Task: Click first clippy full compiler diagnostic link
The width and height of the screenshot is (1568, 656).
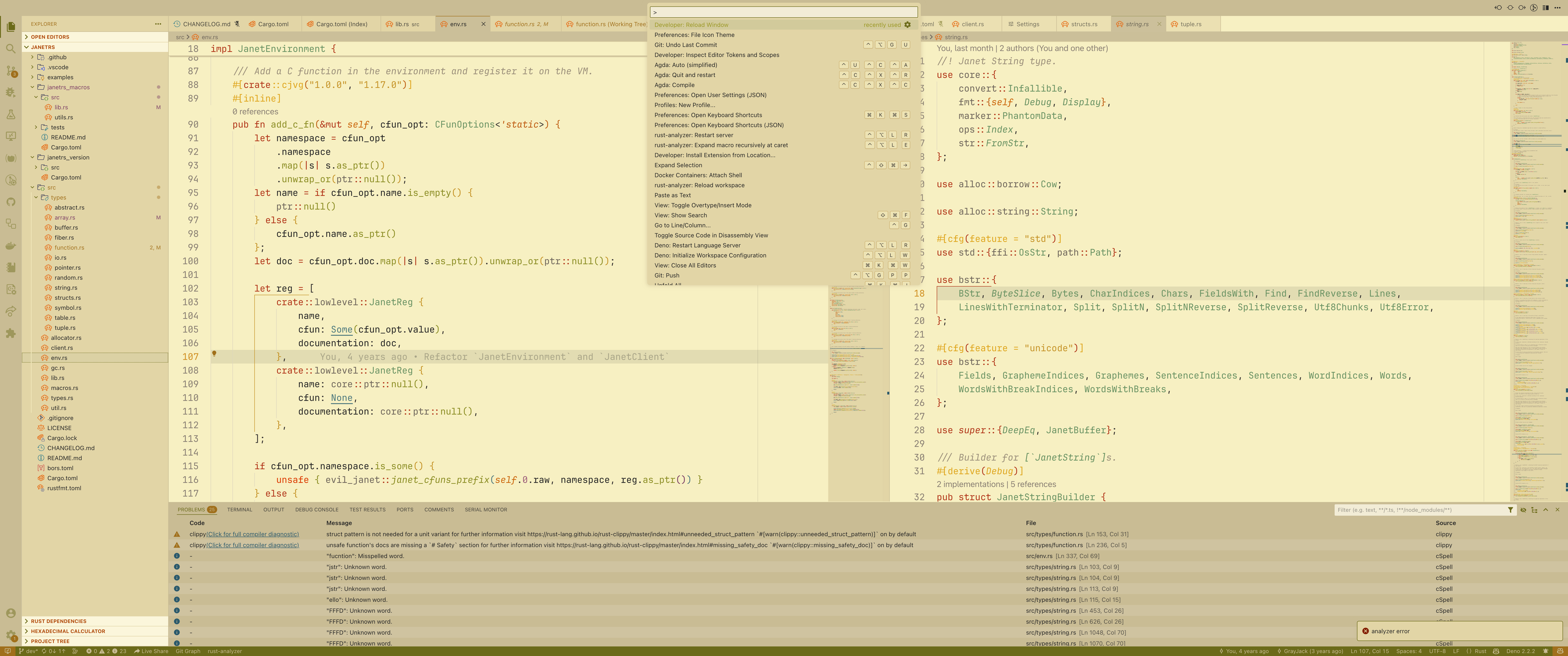Action: (x=253, y=534)
